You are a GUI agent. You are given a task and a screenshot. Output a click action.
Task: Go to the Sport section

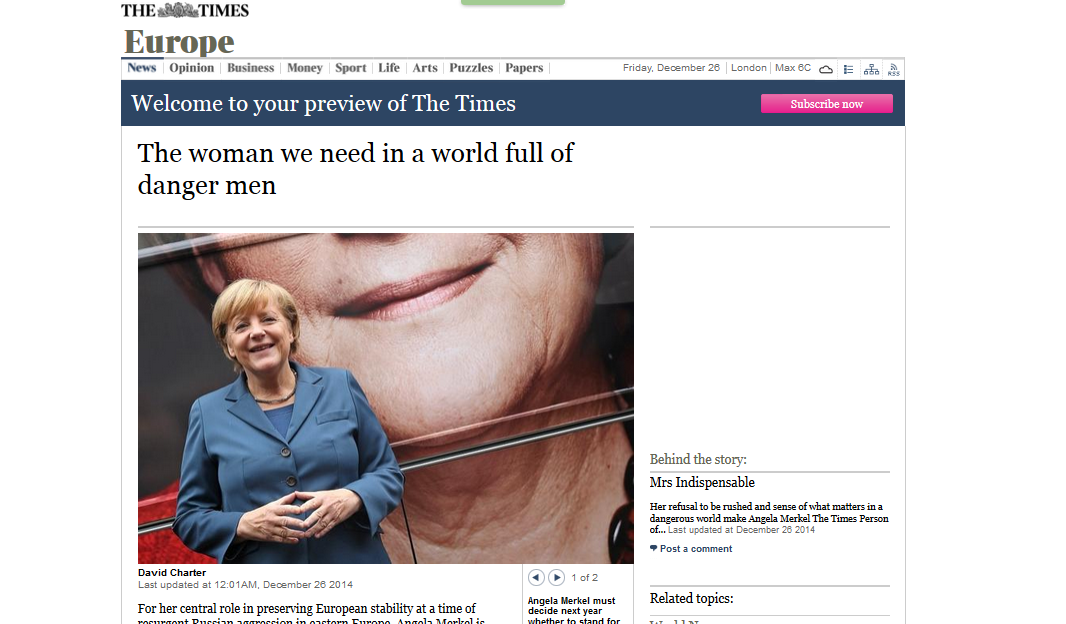pos(350,68)
